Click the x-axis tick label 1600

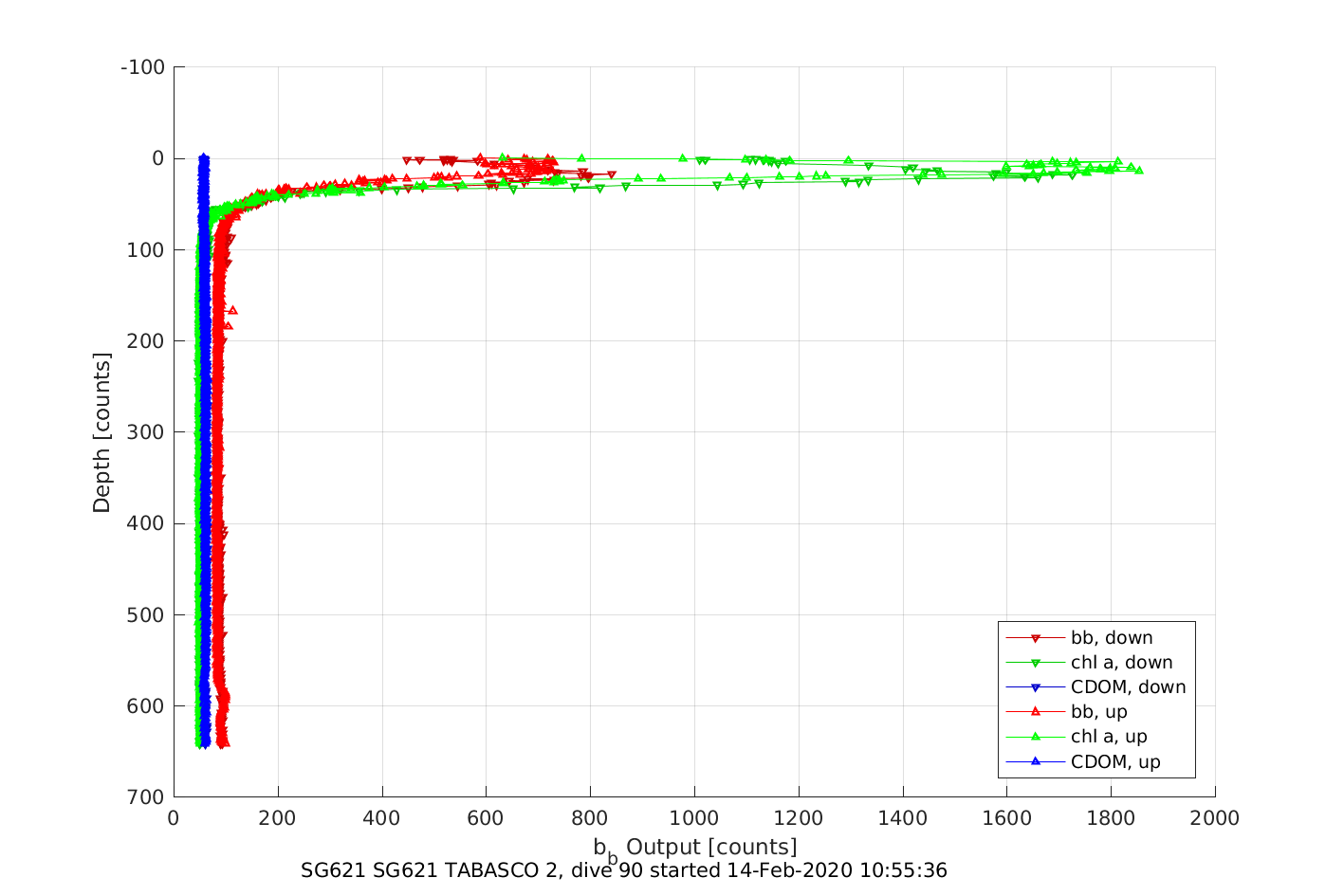click(1006, 818)
